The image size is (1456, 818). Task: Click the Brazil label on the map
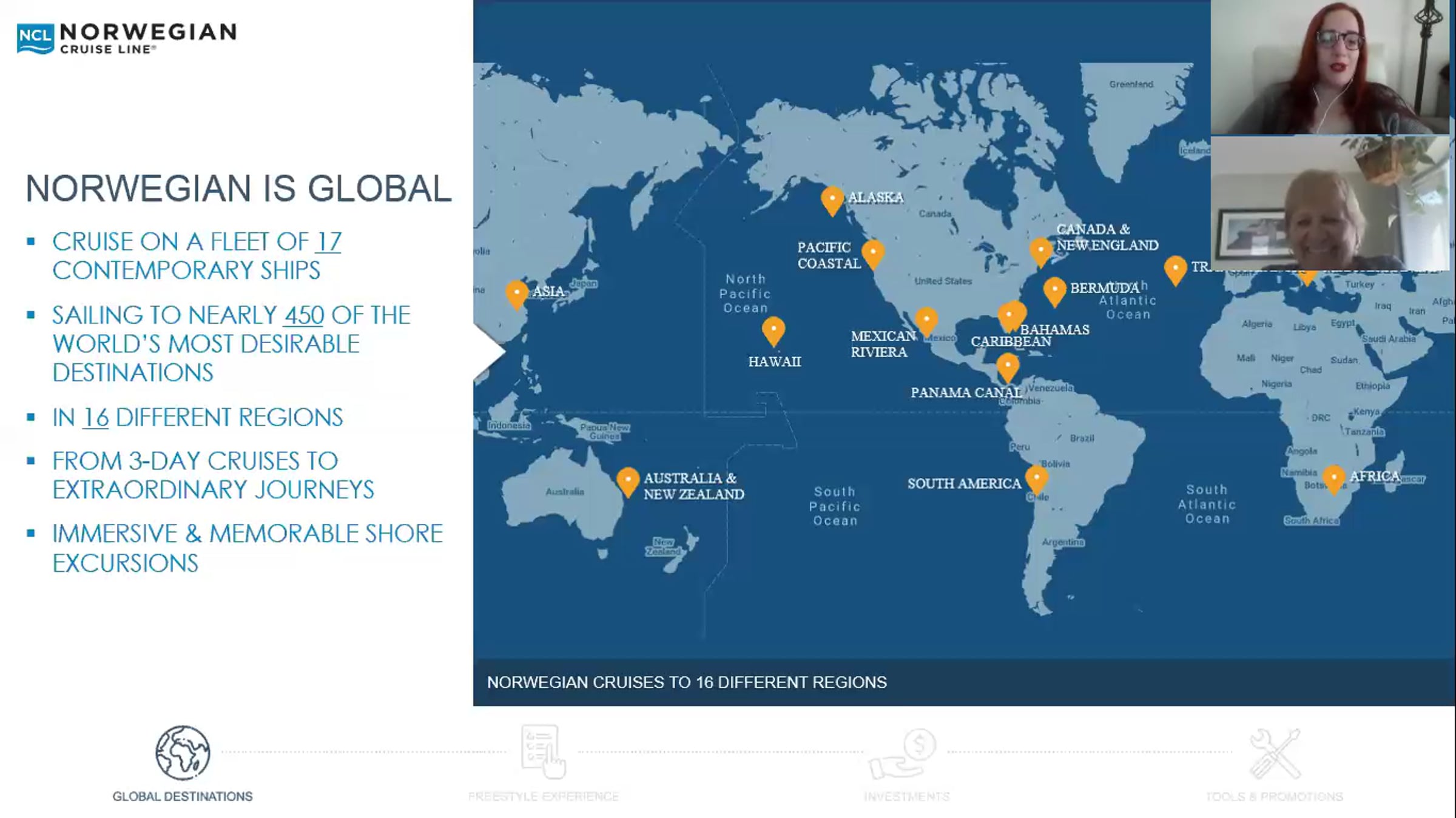point(1082,438)
